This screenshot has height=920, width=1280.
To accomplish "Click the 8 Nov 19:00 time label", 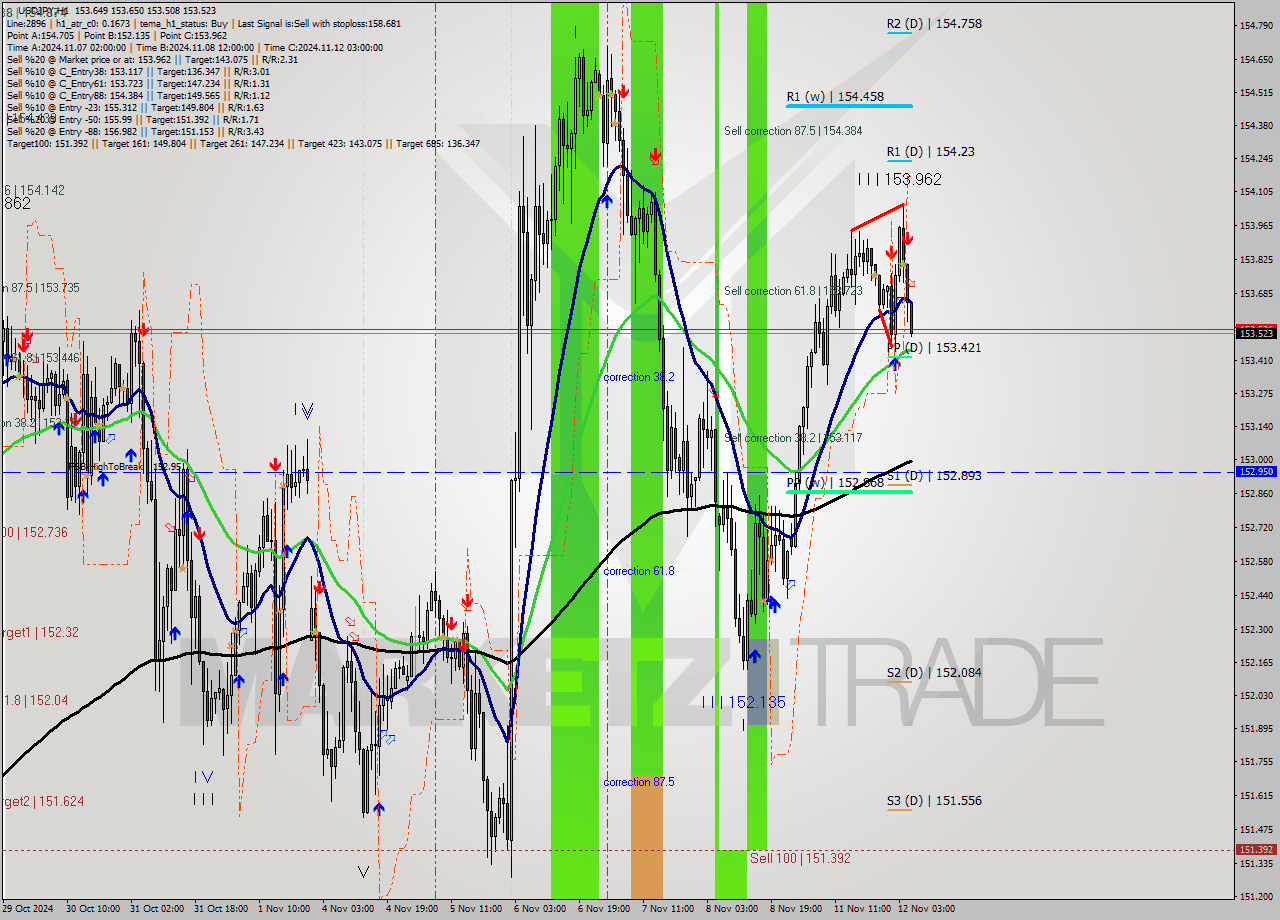I will (x=795, y=909).
